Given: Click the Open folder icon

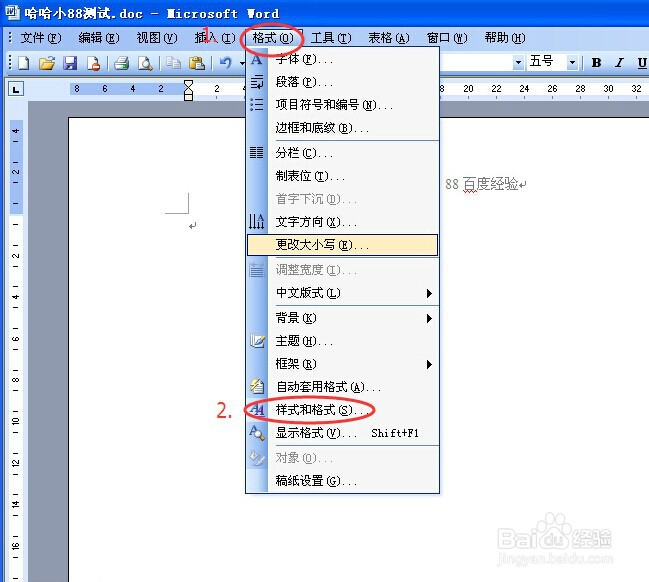Looking at the screenshot, I should pos(47,63).
